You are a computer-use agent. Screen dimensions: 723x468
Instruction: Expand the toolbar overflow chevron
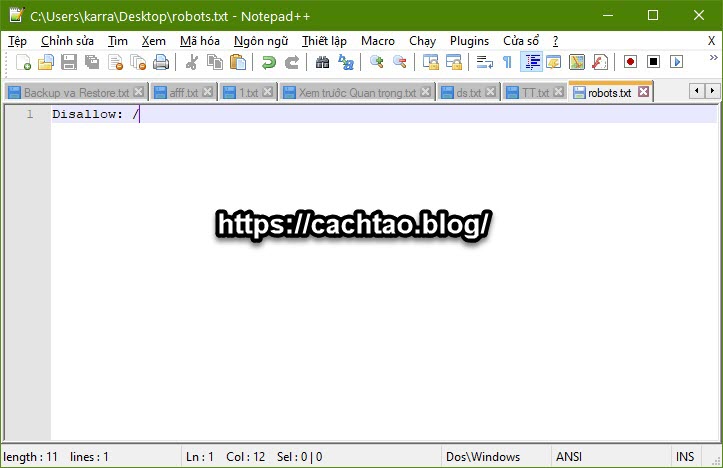pos(713,58)
